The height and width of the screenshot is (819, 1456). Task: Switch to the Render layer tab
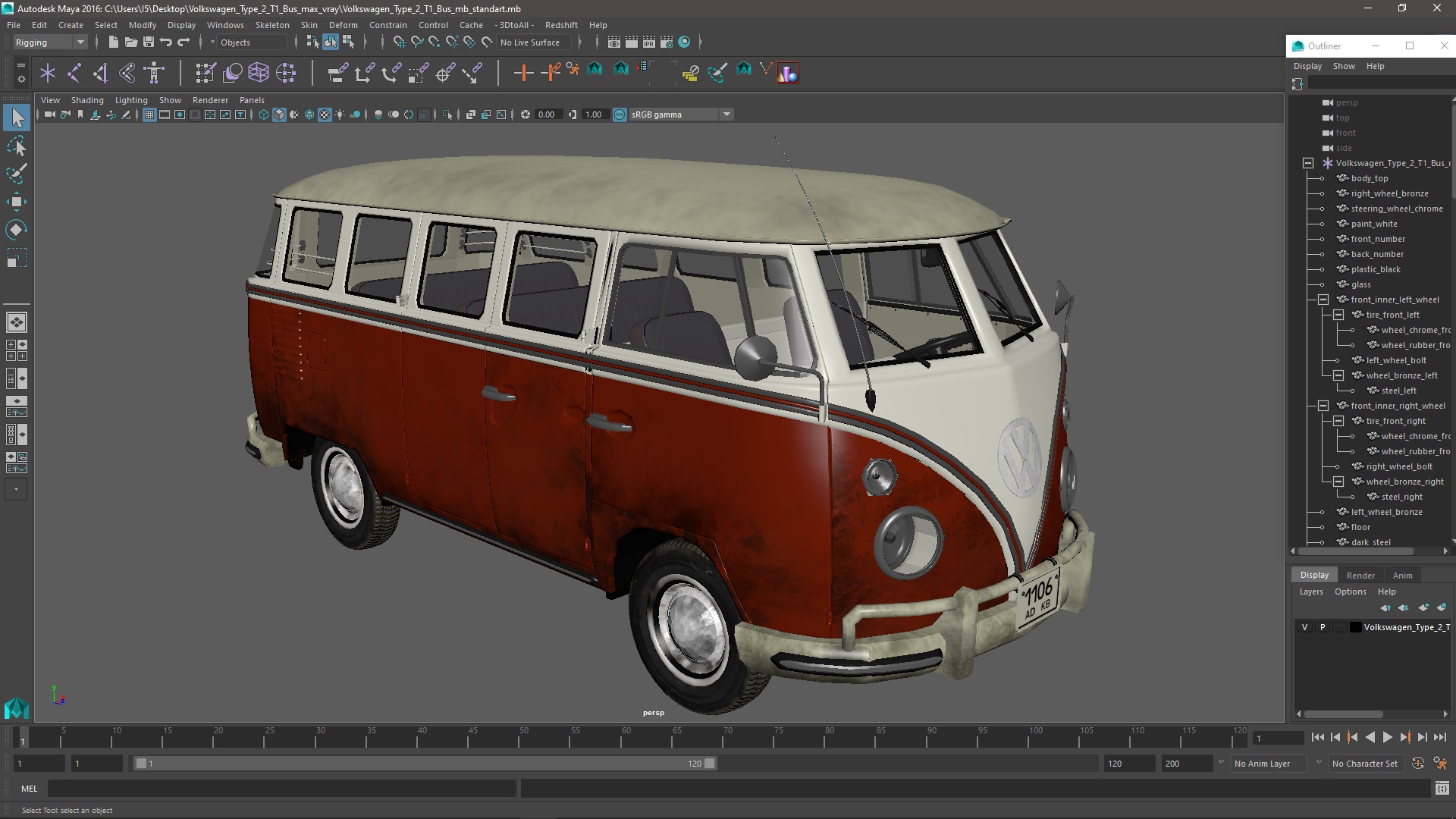pyautogui.click(x=1360, y=576)
